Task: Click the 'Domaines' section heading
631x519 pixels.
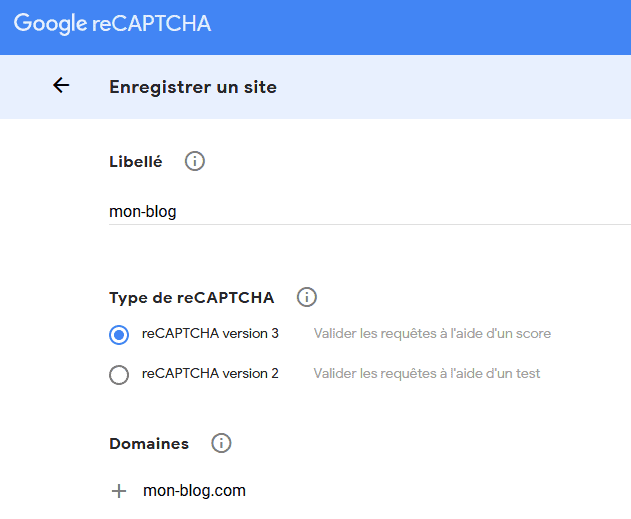Action: click(149, 444)
